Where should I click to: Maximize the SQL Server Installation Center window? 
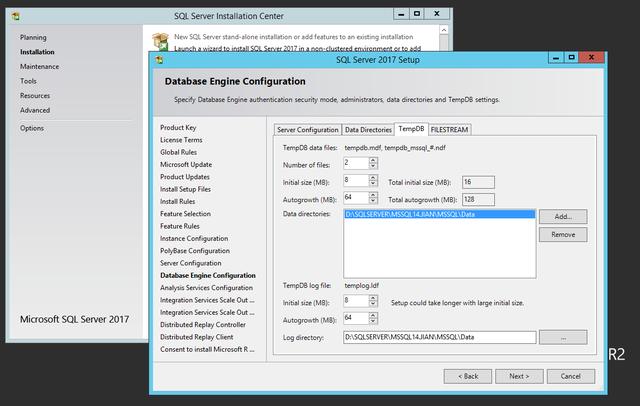tap(417, 14)
